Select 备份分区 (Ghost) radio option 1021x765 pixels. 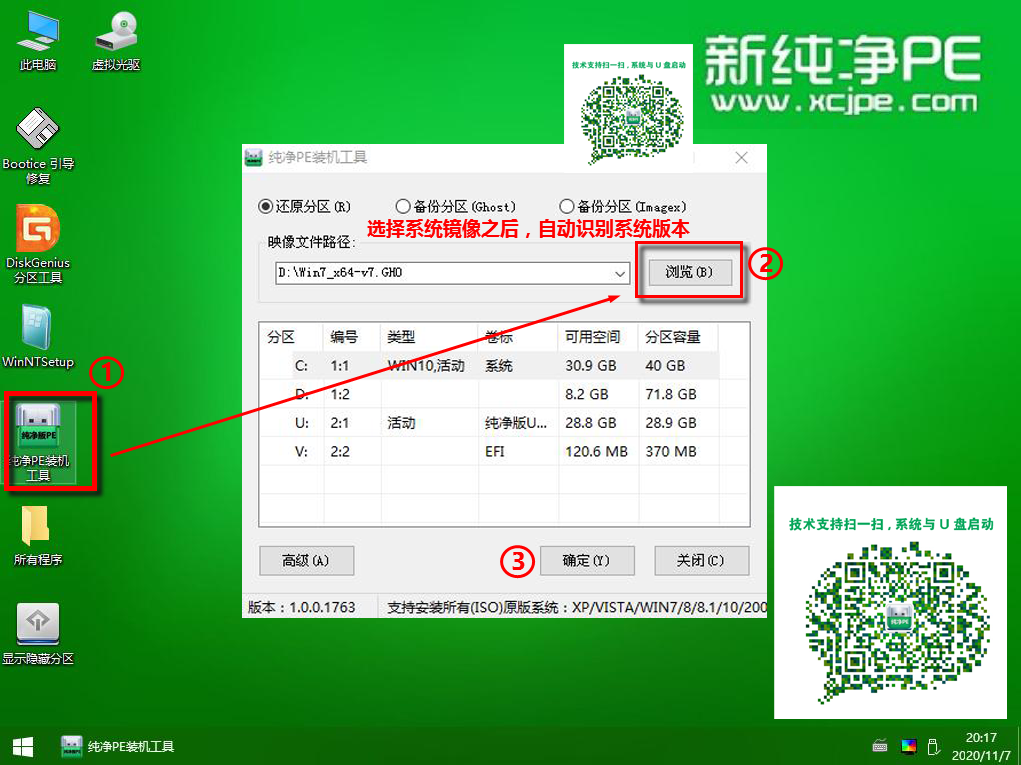(x=403, y=207)
